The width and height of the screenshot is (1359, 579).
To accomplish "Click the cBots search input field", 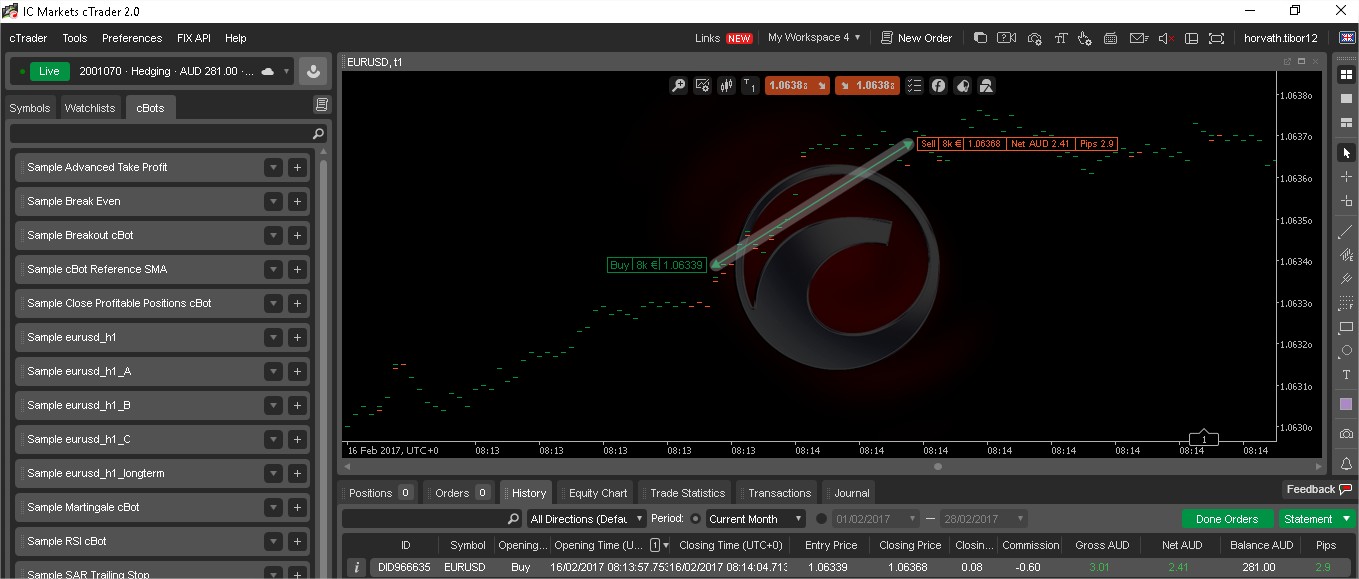I will click(x=168, y=134).
